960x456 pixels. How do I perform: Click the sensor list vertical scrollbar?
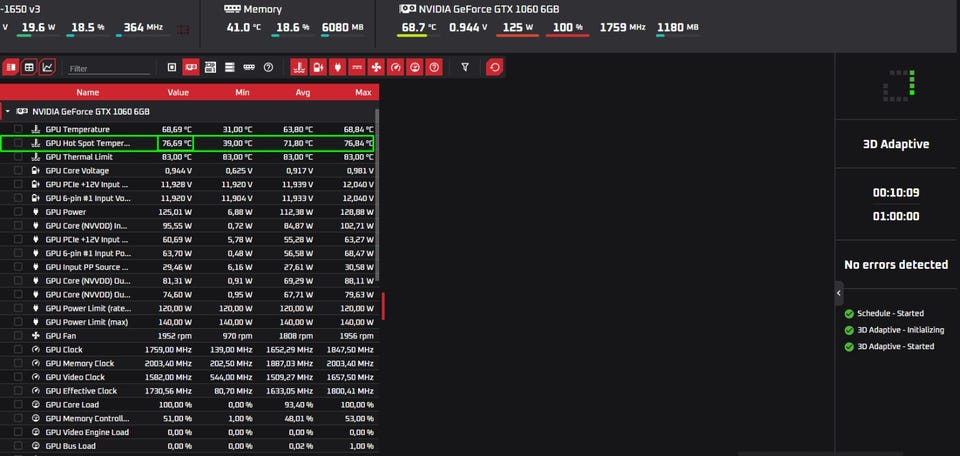377,194
